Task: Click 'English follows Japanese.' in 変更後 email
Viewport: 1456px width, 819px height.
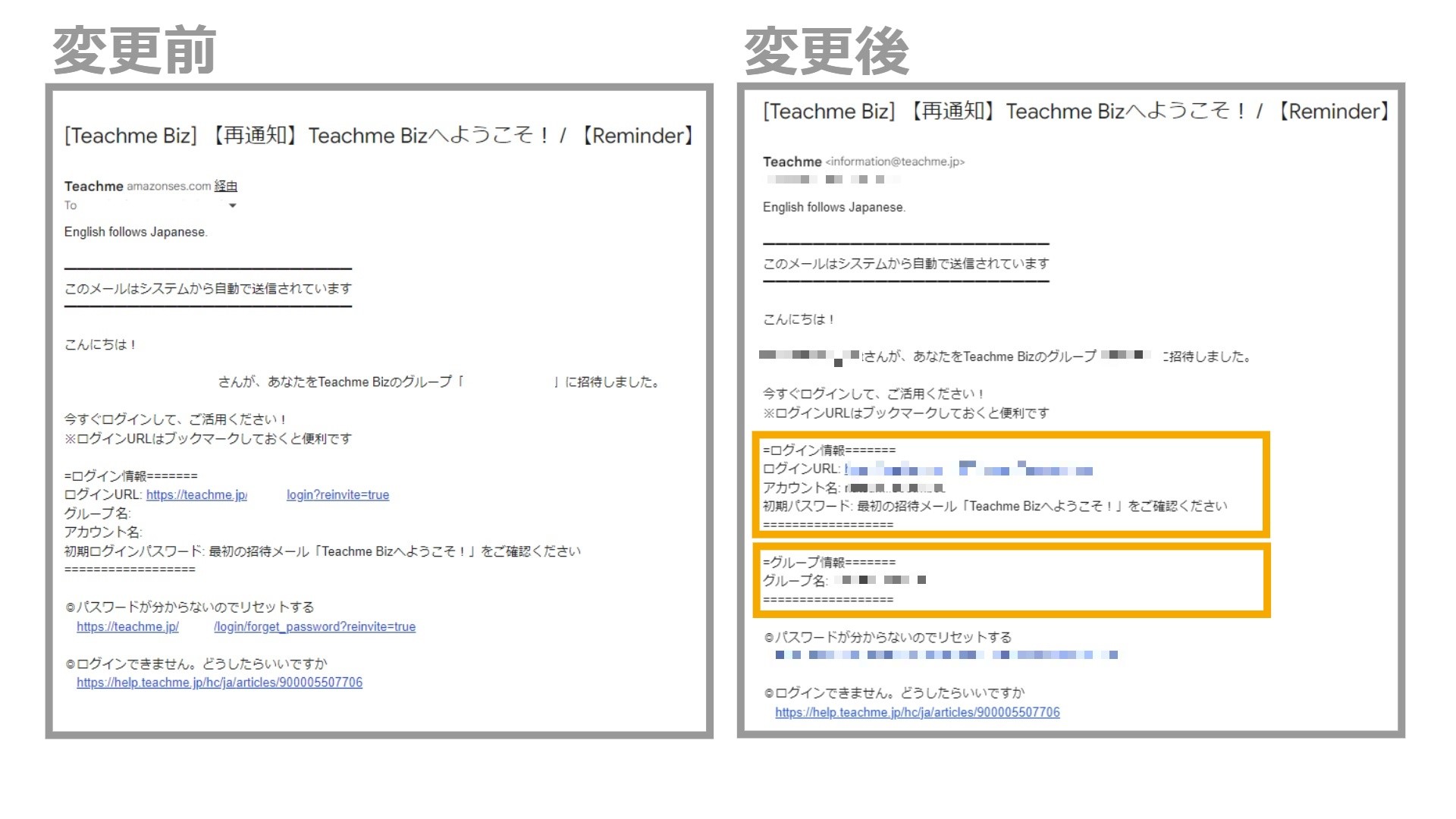Action: point(834,207)
